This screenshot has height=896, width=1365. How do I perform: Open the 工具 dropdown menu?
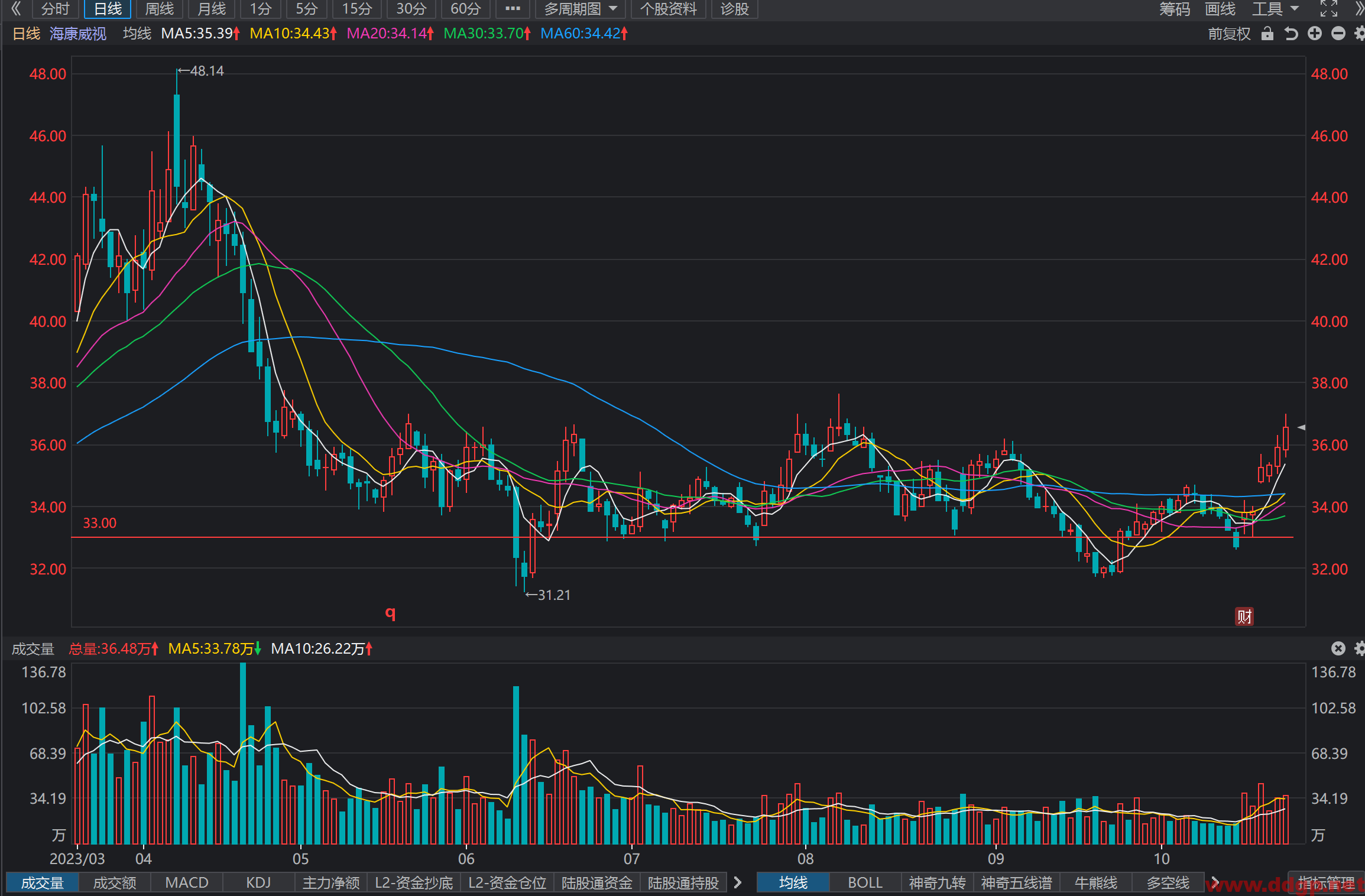1275,9
